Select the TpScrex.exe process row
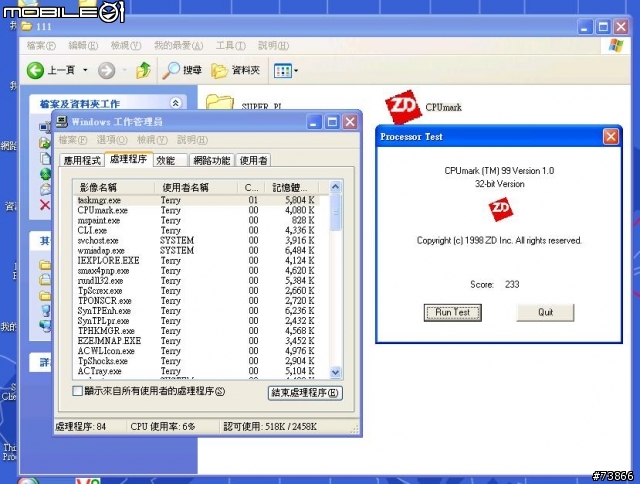 [x=196, y=291]
